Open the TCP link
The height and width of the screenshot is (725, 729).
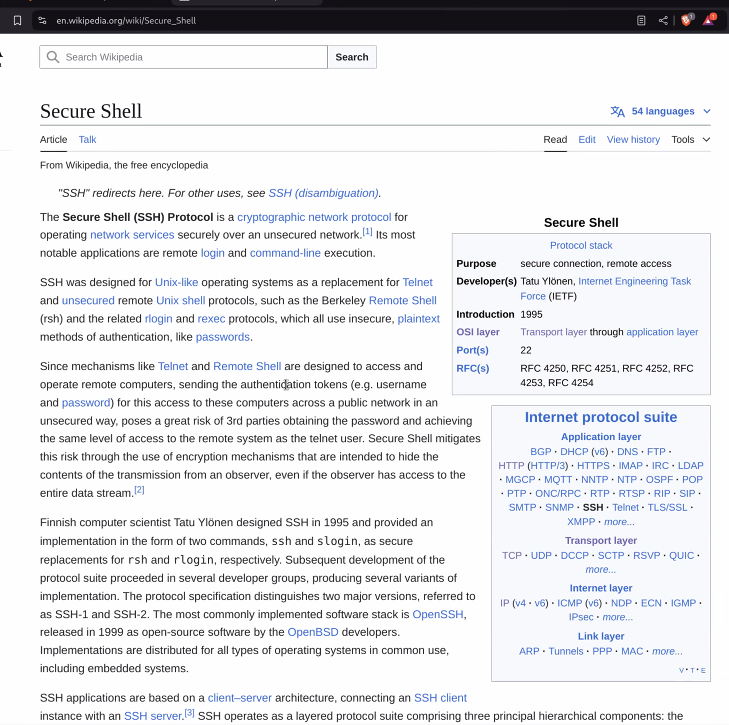click(512, 555)
